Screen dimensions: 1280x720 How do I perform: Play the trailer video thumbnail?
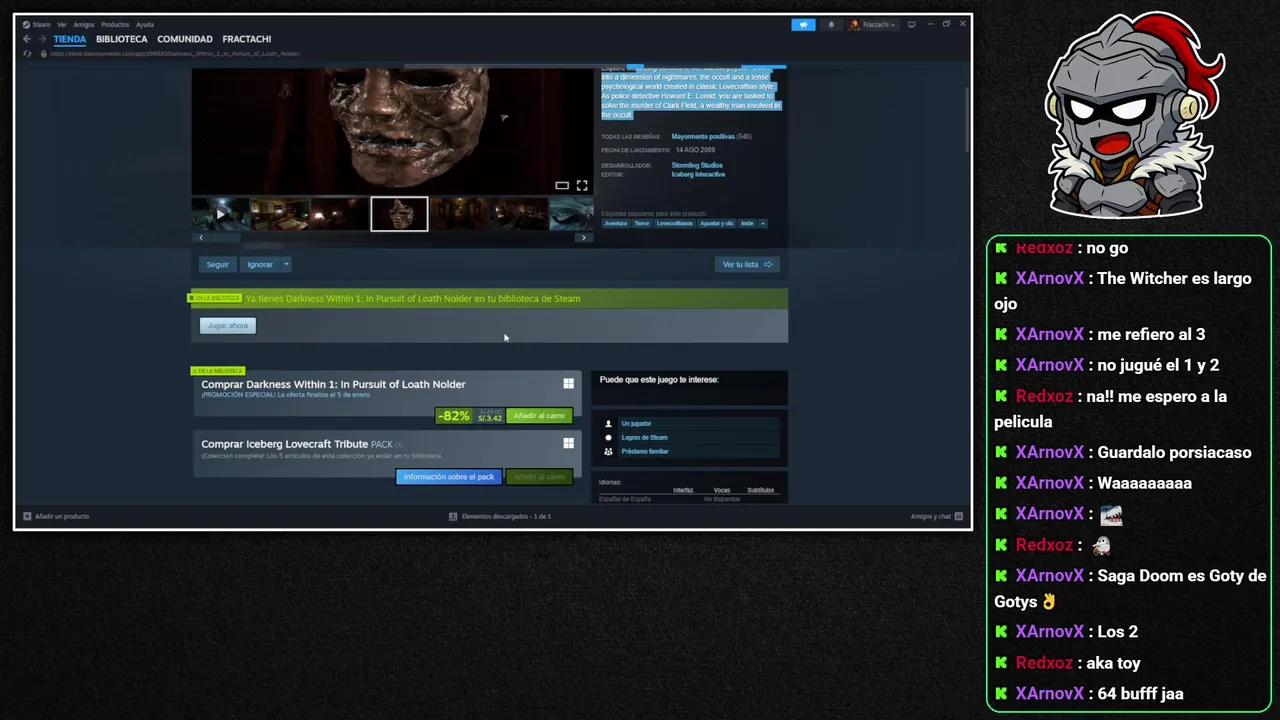tap(221, 214)
